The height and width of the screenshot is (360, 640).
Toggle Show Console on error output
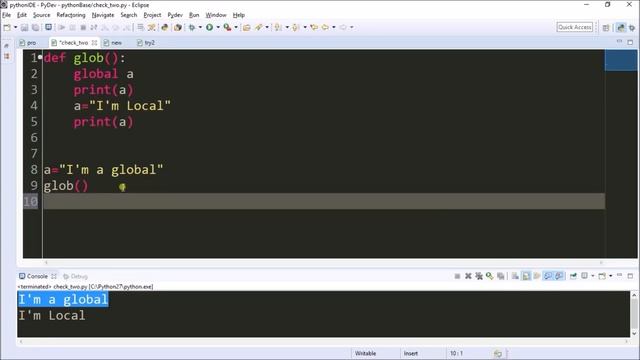559,276
